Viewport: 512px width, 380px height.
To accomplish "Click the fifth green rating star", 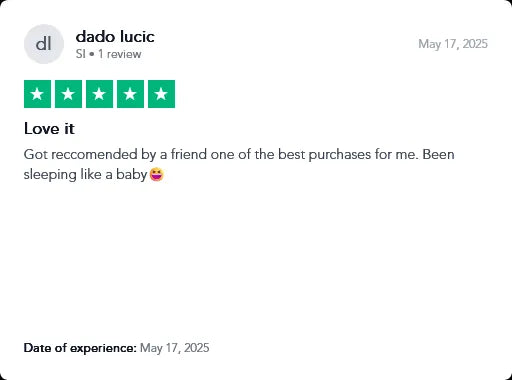I will [x=161, y=94].
